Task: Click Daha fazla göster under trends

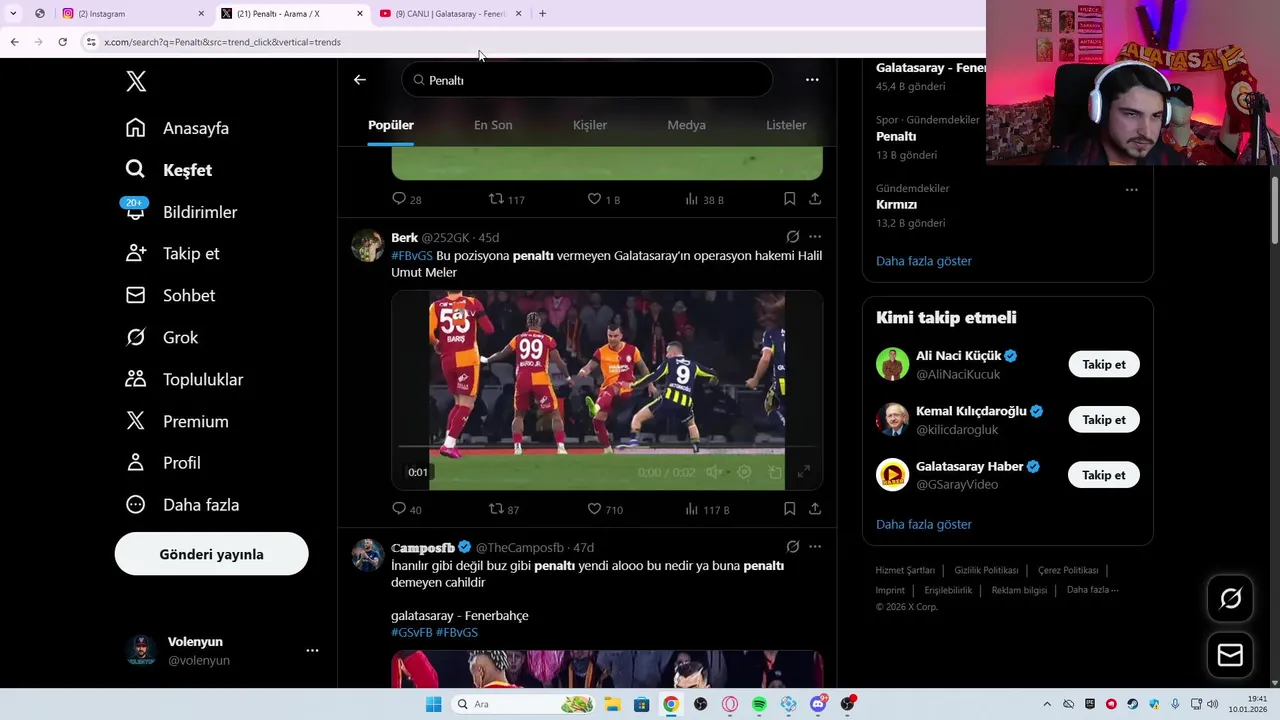Action: 924,261
